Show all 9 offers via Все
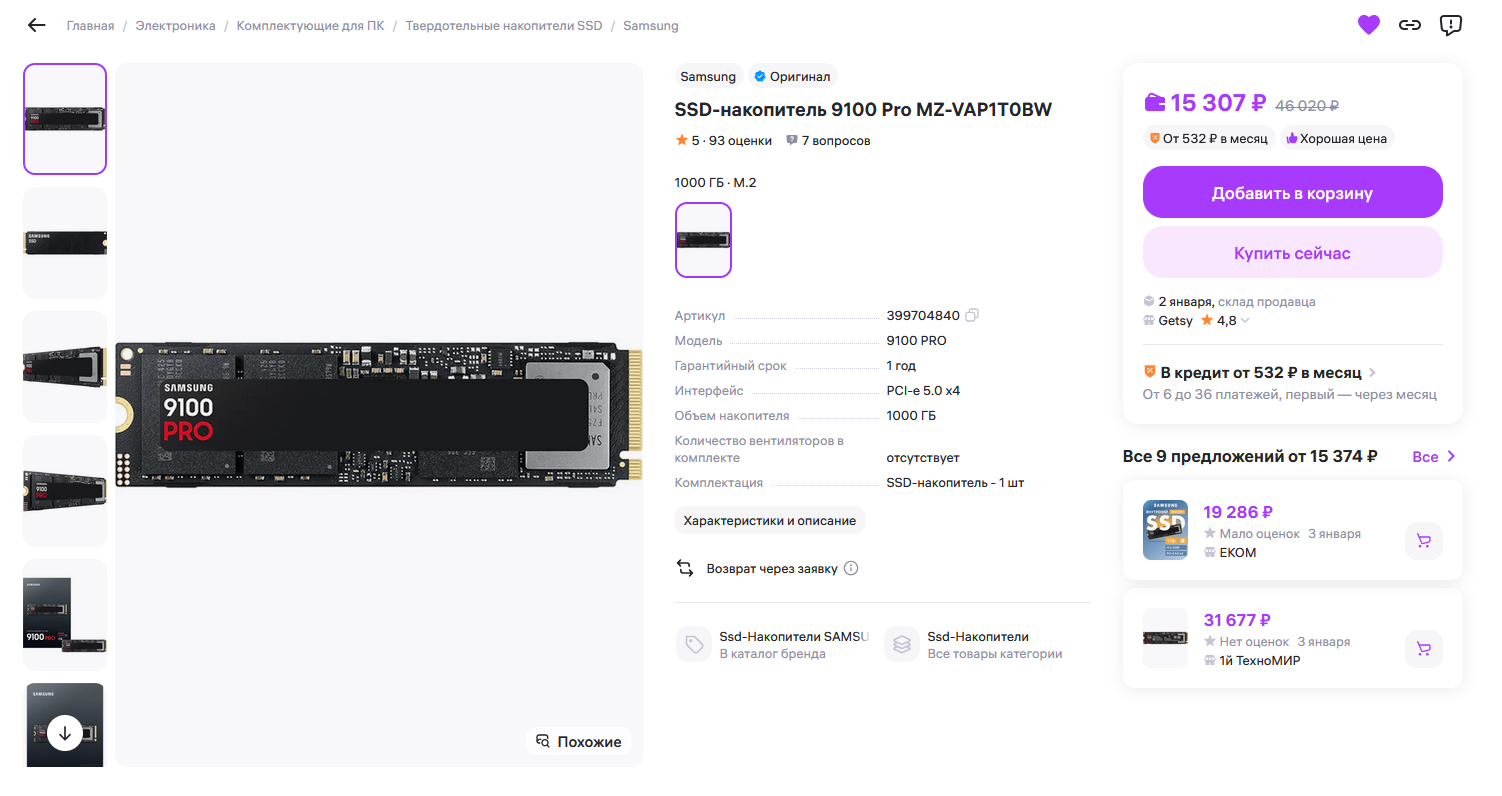This screenshot has height=796, width=1502. pyautogui.click(x=1434, y=456)
